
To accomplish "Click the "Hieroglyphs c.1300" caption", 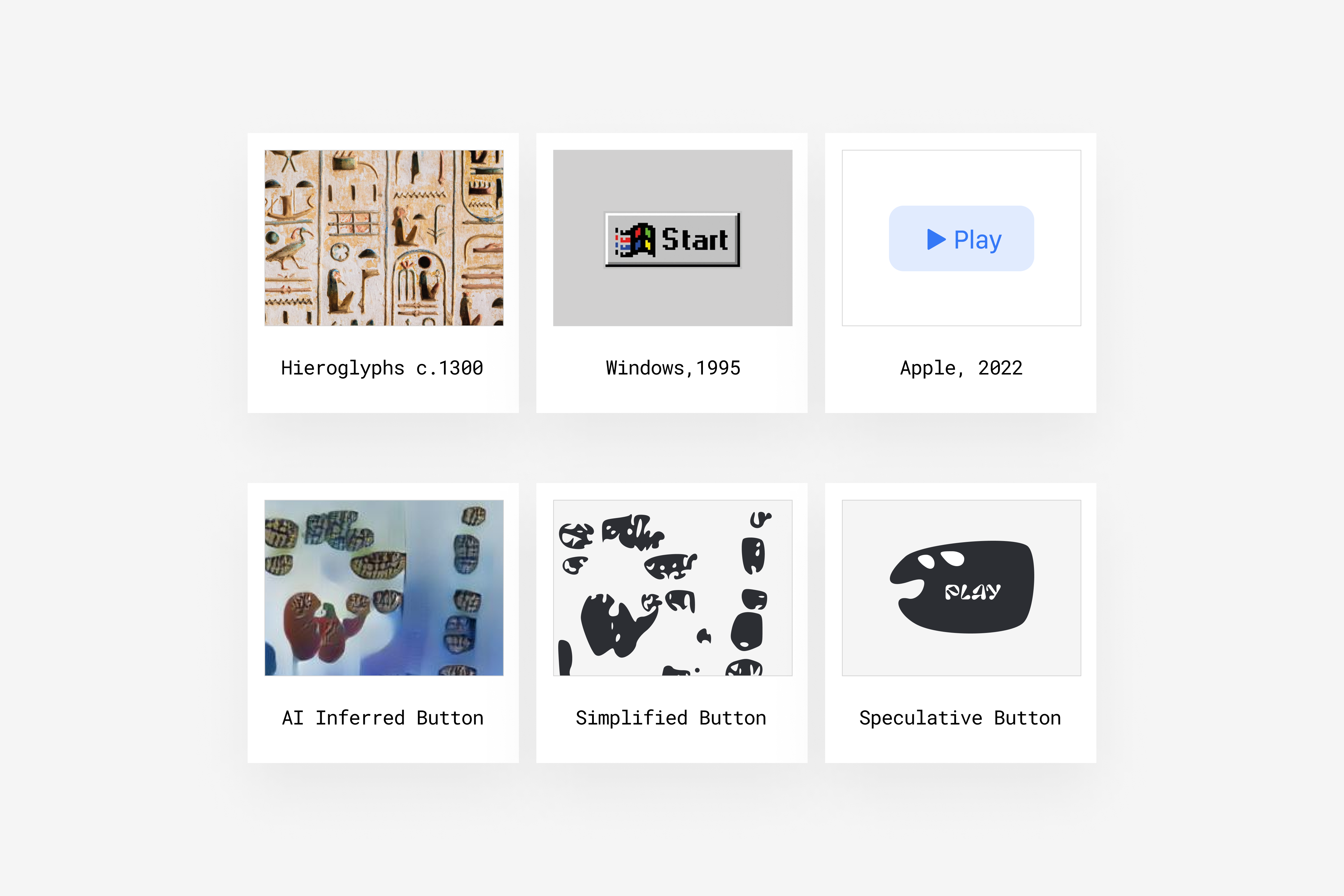I will pyautogui.click(x=382, y=368).
